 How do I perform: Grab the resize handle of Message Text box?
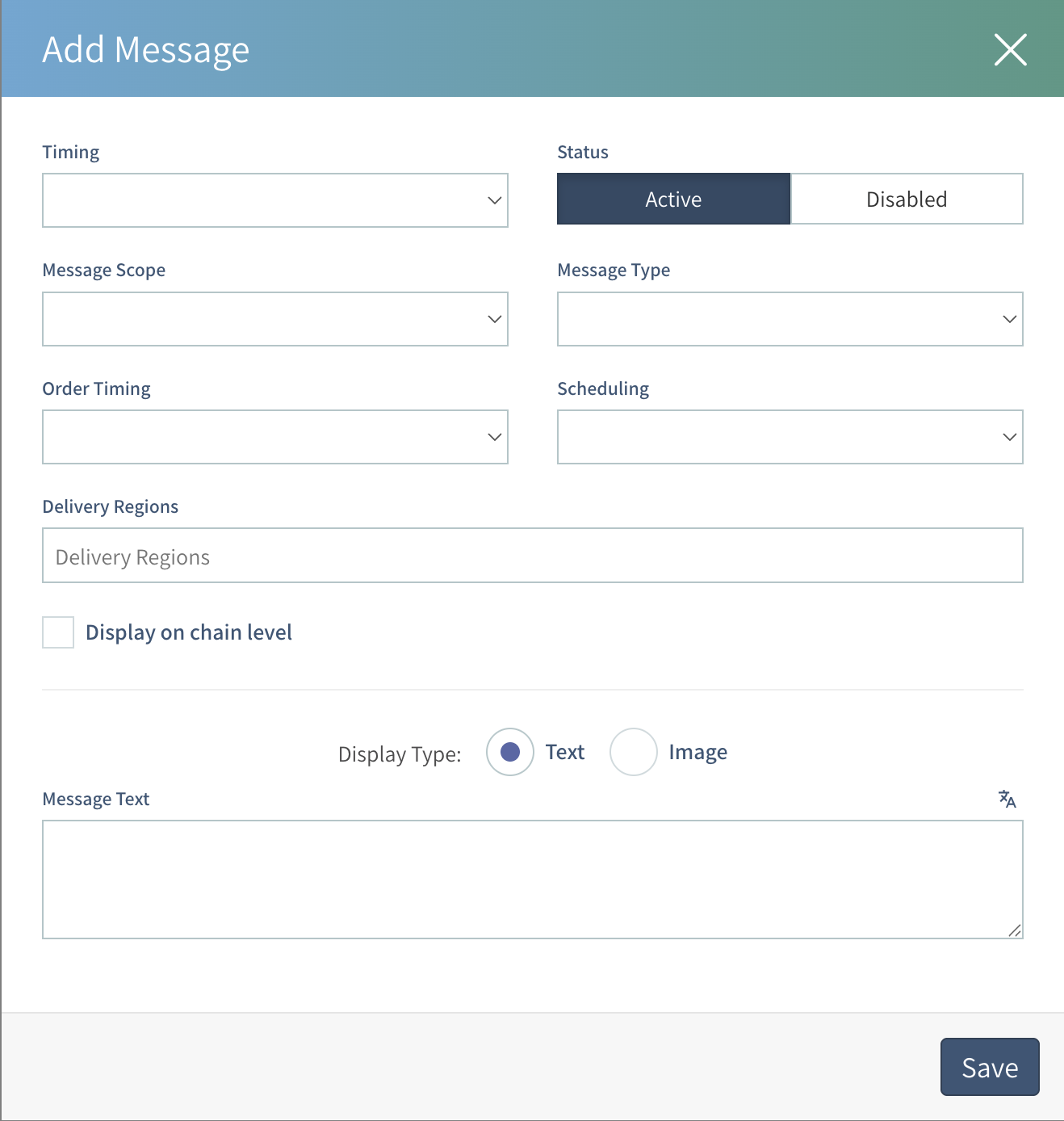coord(1015,930)
